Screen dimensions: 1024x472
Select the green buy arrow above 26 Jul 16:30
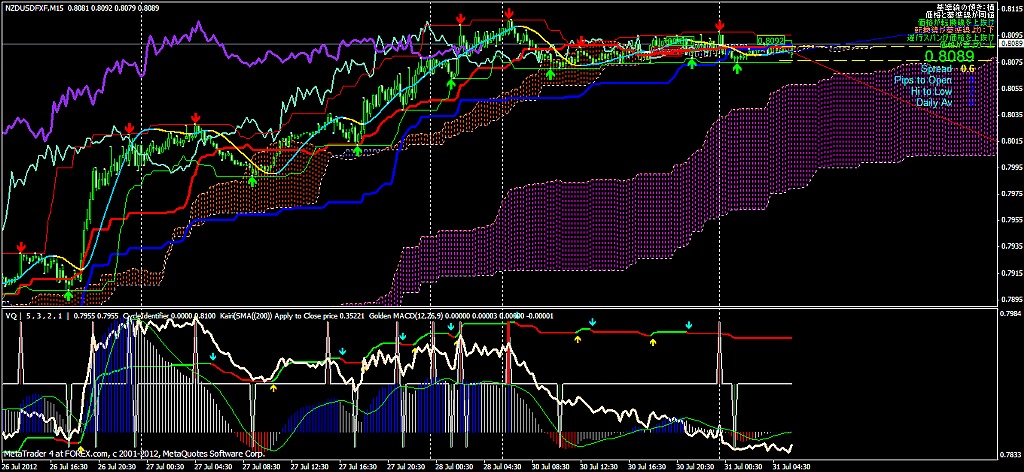[x=68, y=295]
